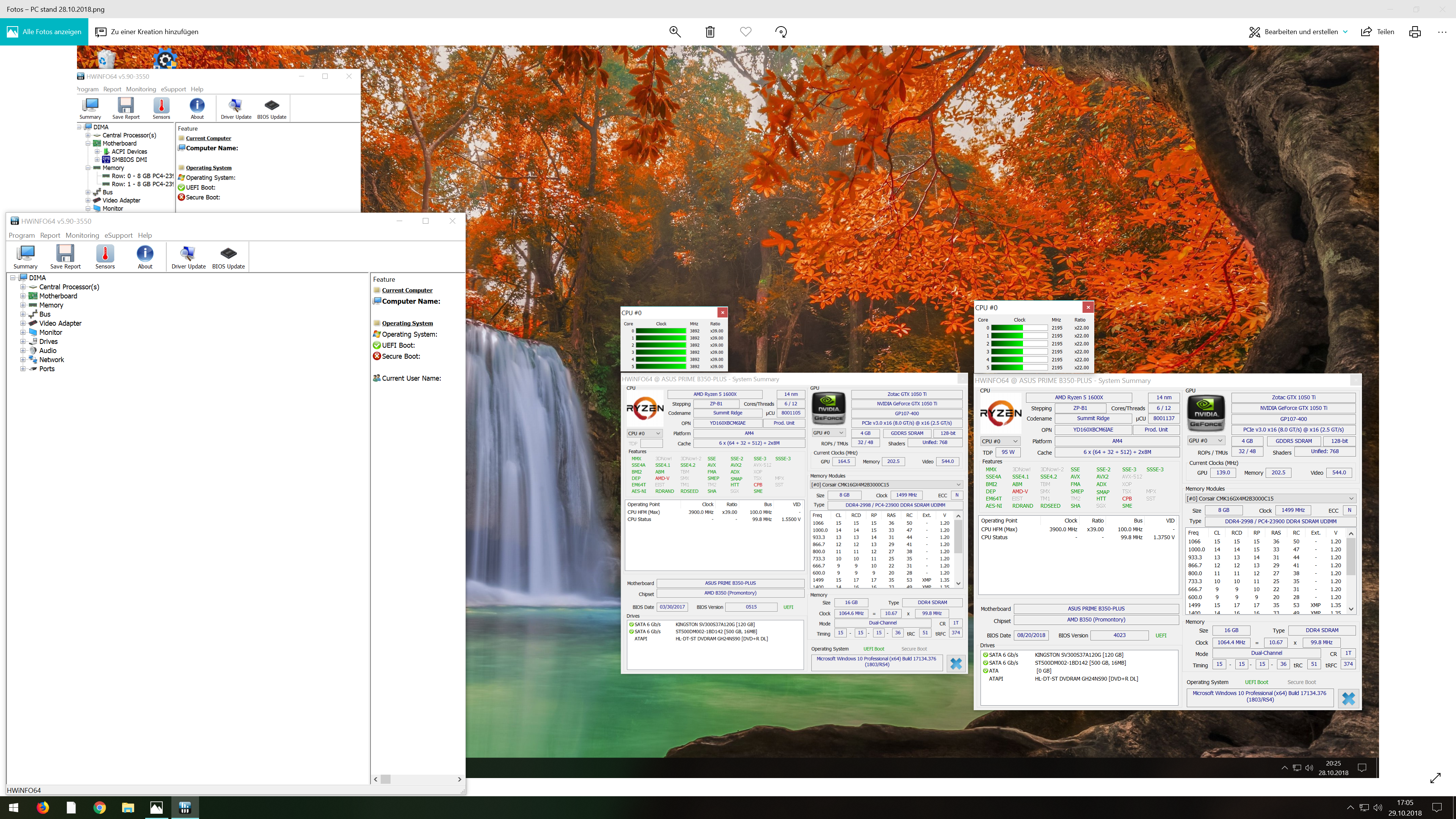Toggle the heart favorite icon
Image resolution: width=1456 pixels, height=819 pixels.
pyautogui.click(x=745, y=31)
